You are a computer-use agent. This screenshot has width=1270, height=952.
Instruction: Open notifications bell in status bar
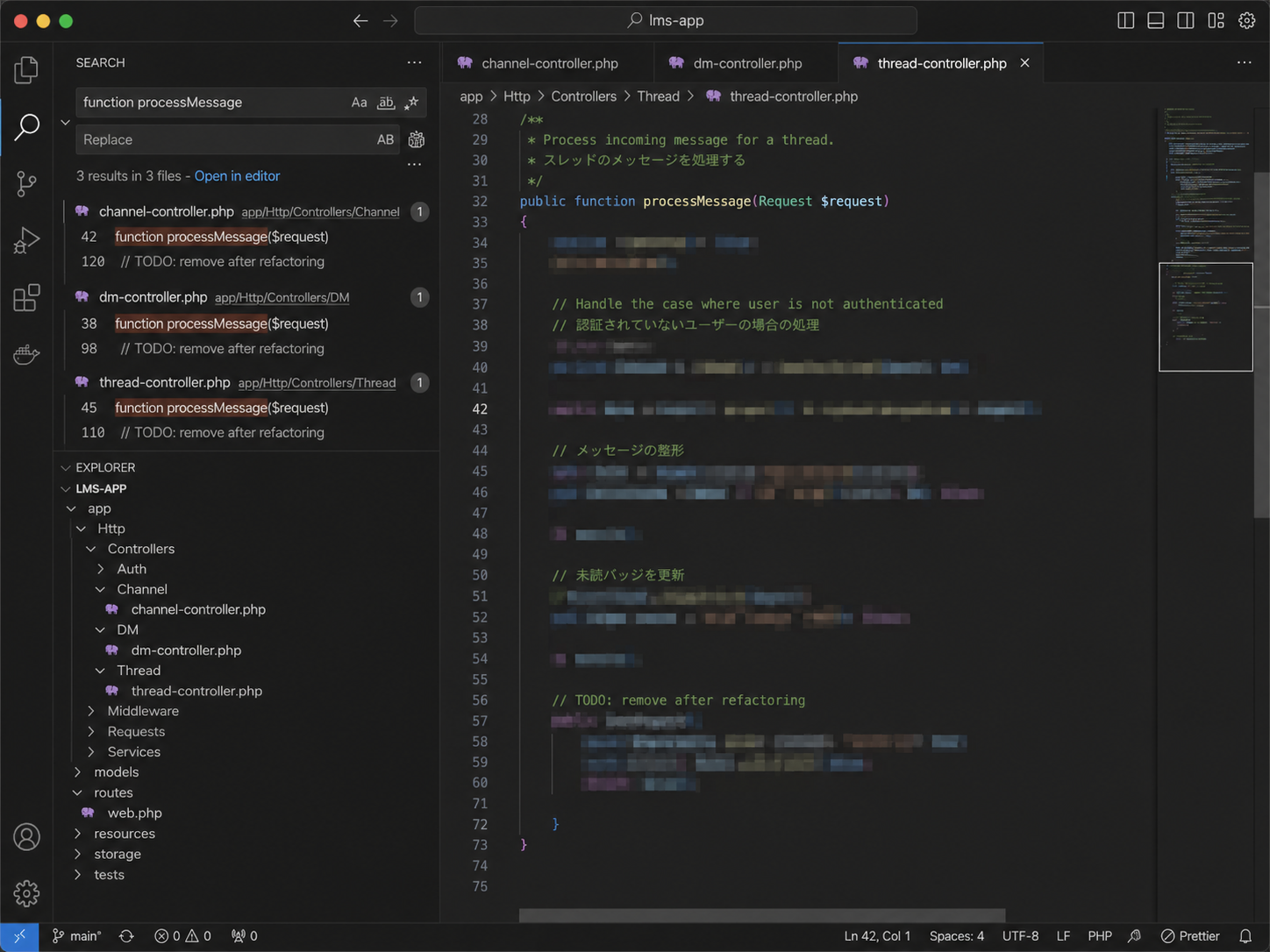(x=1245, y=936)
